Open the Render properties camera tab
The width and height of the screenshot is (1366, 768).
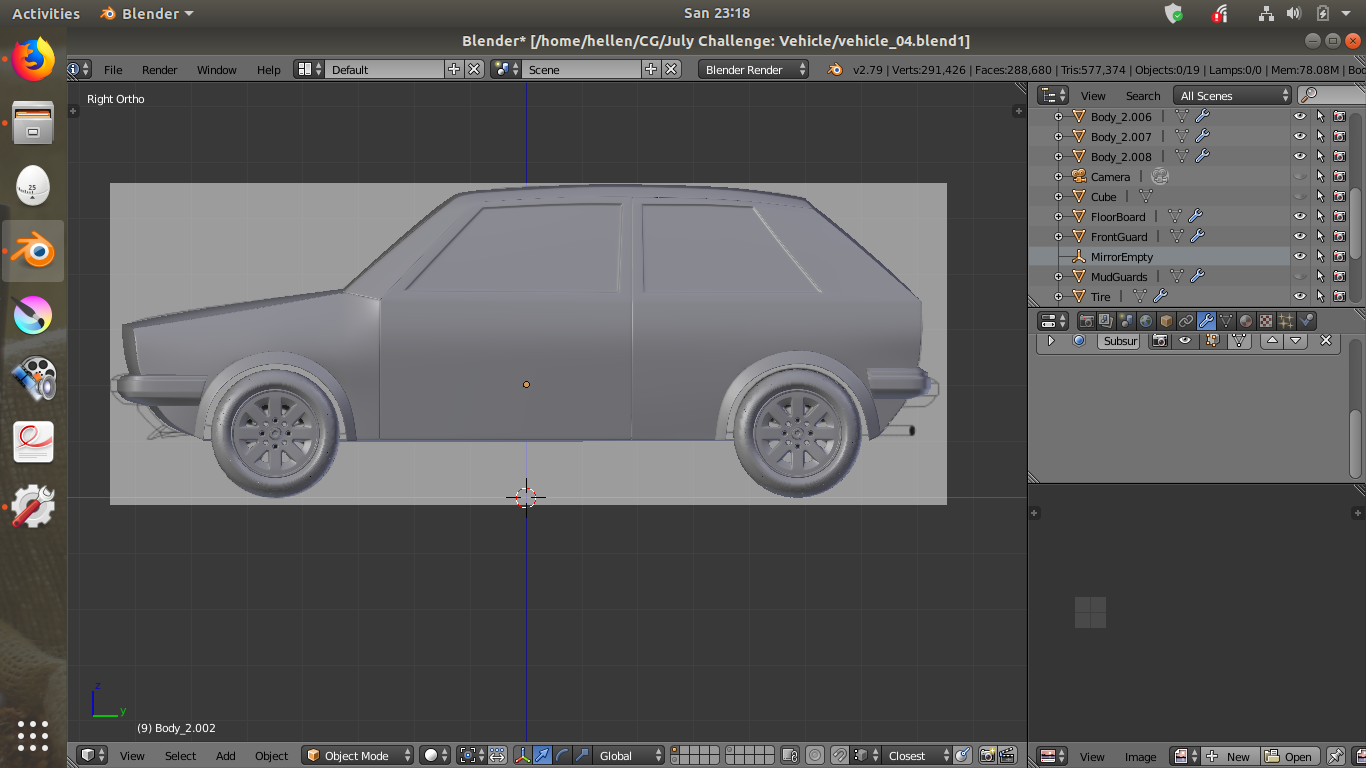[1086, 321]
